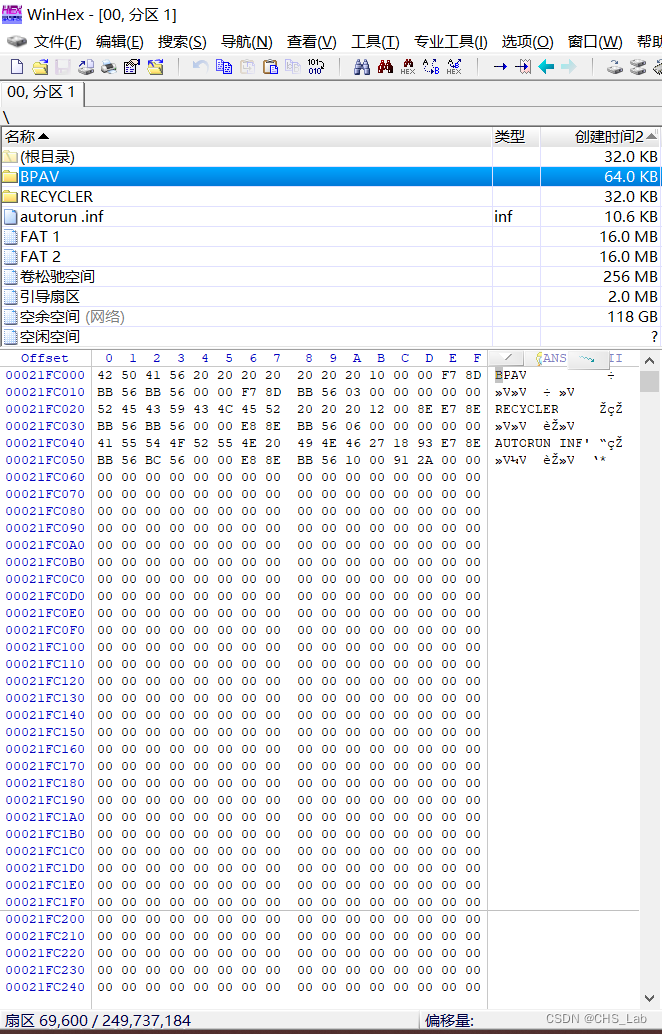Image resolution: width=662 pixels, height=1034 pixels.
Task: Click offset 00021FC200 in the hex view
Action: (x=45, y=919)
